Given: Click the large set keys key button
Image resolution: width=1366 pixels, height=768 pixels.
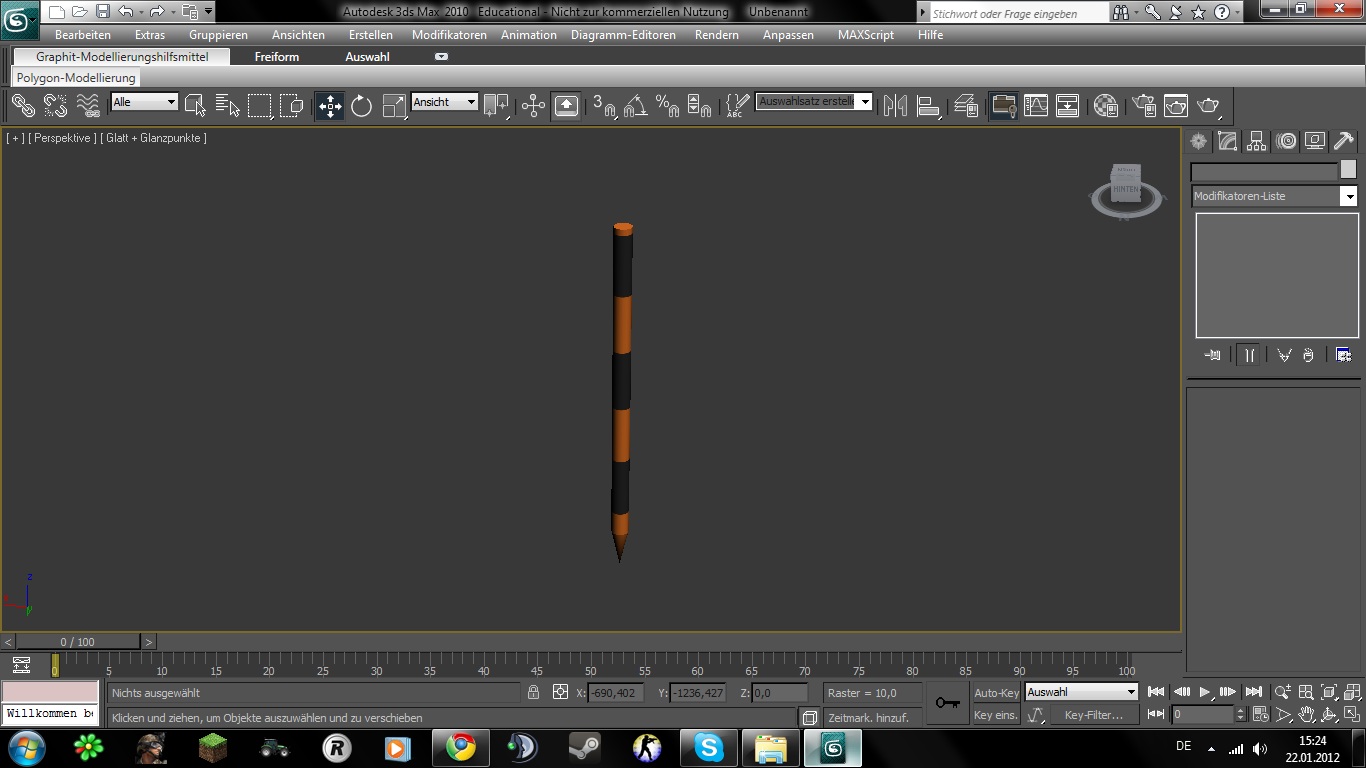Looking at the screenshot, I should [x=947, y=703].
